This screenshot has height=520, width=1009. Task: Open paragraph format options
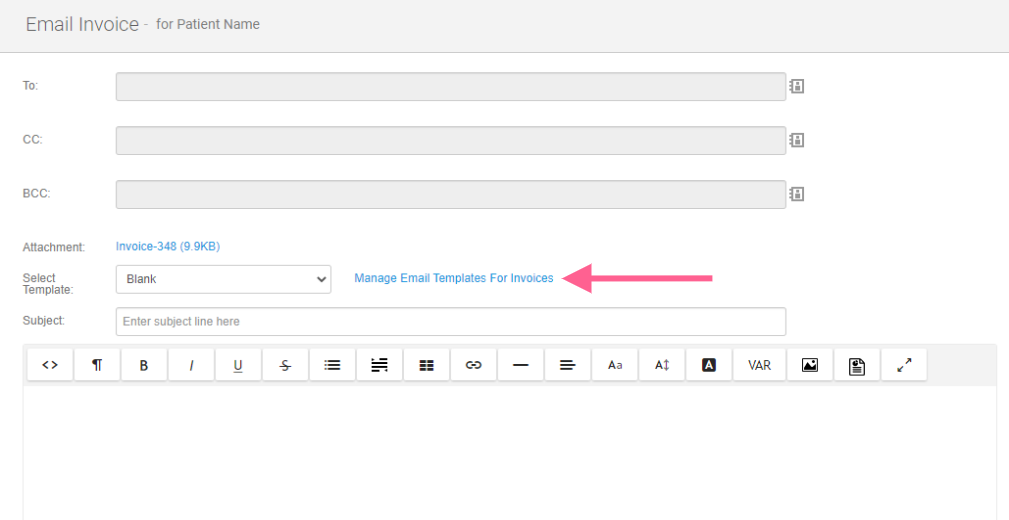point(97,365)
